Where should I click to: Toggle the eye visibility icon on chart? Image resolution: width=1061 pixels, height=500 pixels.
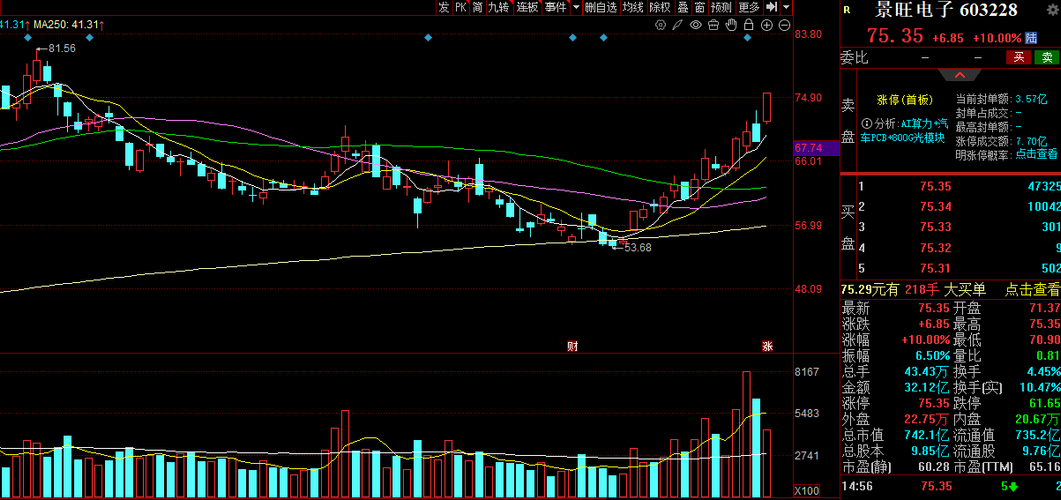[696, 25]
